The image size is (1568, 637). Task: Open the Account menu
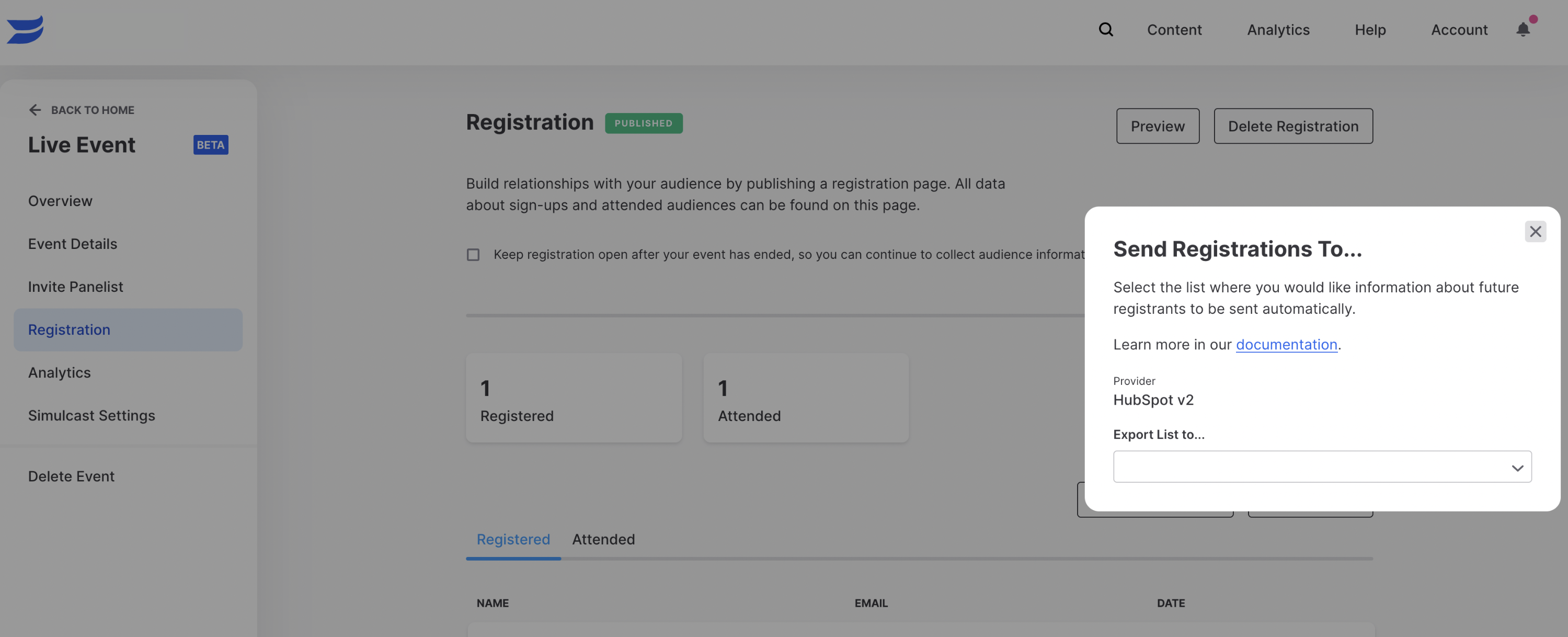[x=1459, y=29]
